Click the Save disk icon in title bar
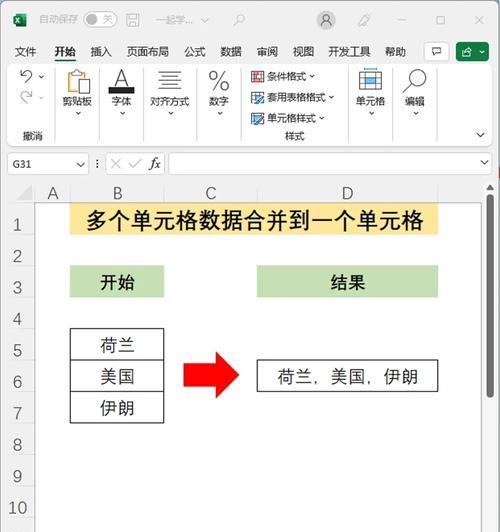The width and height of the screenshot is (500, 532). tap(132, 20)
